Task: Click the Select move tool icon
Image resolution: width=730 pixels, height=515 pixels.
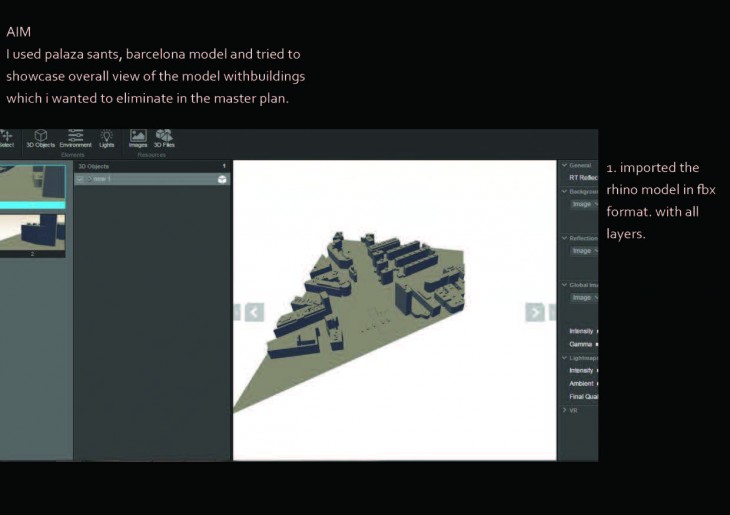Action: click(6, 136)
